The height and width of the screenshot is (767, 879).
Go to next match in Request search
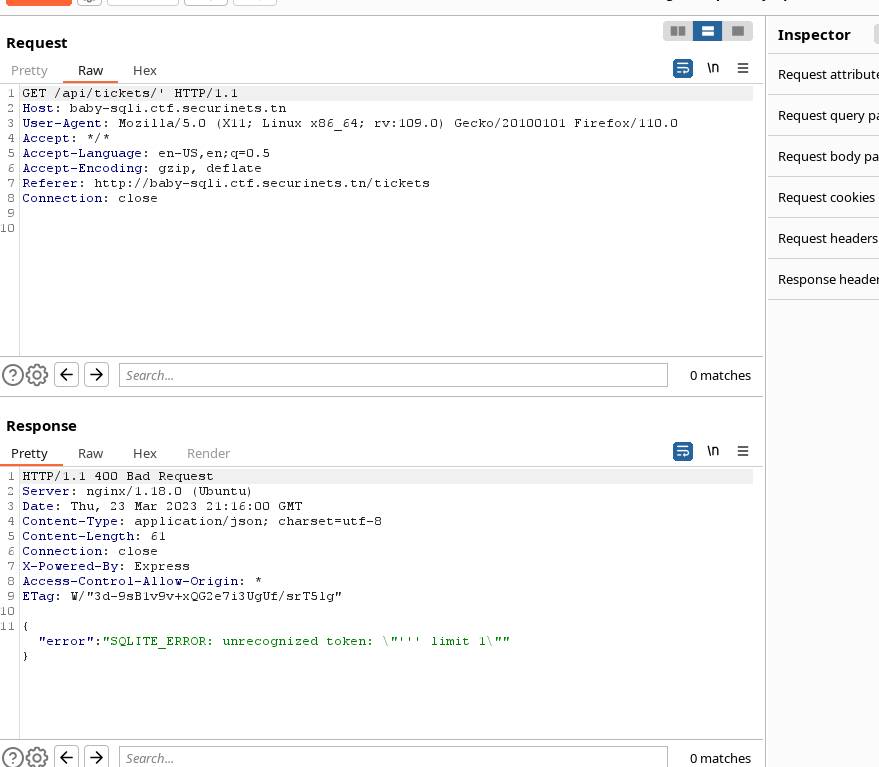pos(96,375)
